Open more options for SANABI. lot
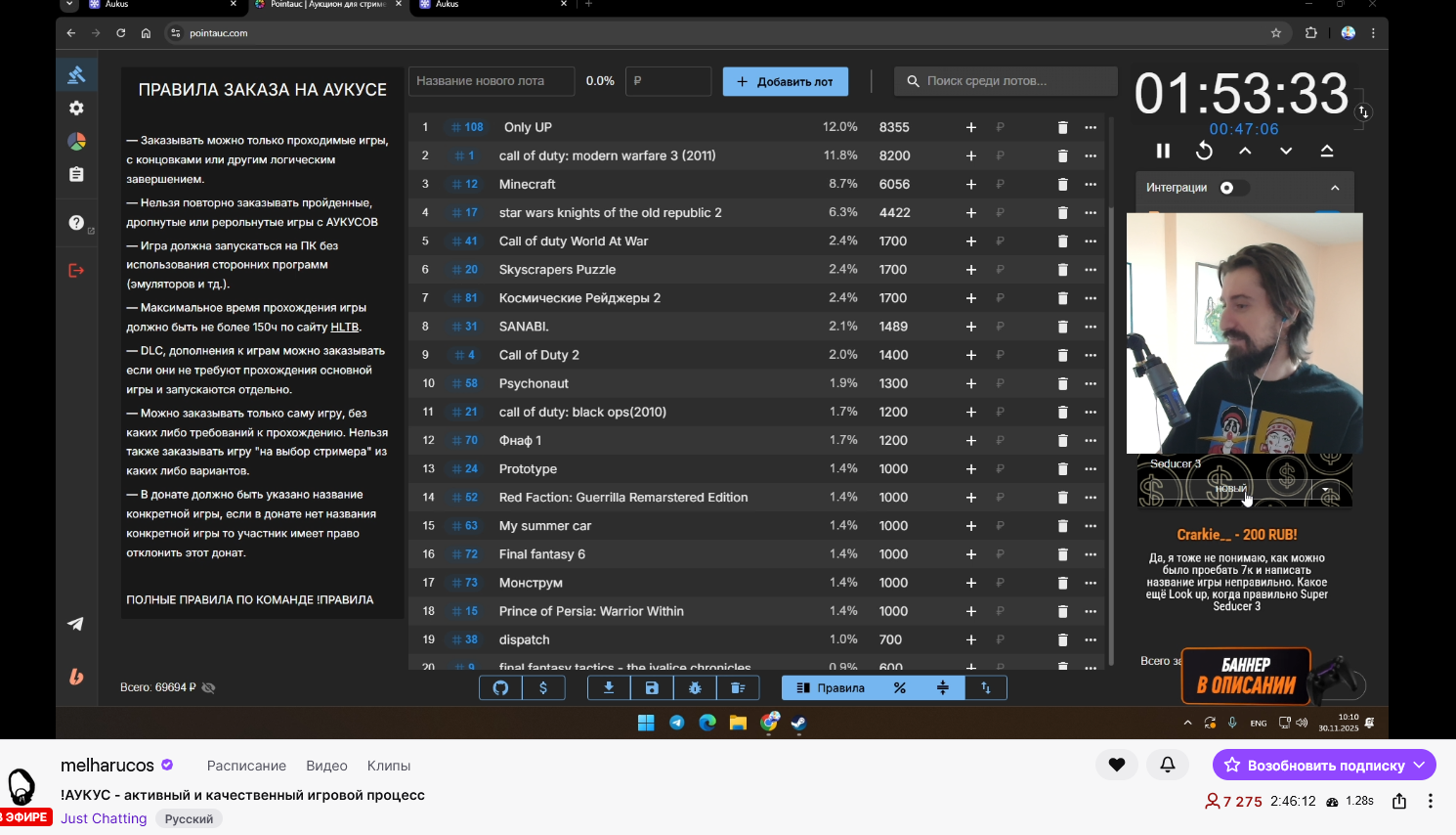1456x835 pixels. [1091, 327]
